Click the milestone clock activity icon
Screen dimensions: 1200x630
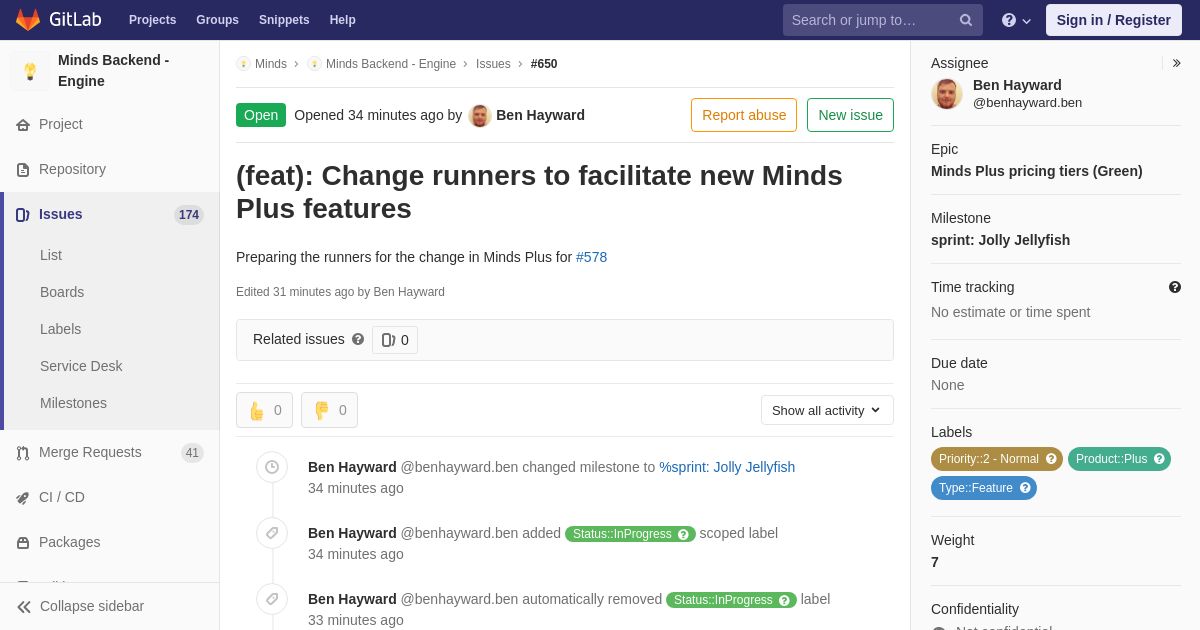point(272,467)
